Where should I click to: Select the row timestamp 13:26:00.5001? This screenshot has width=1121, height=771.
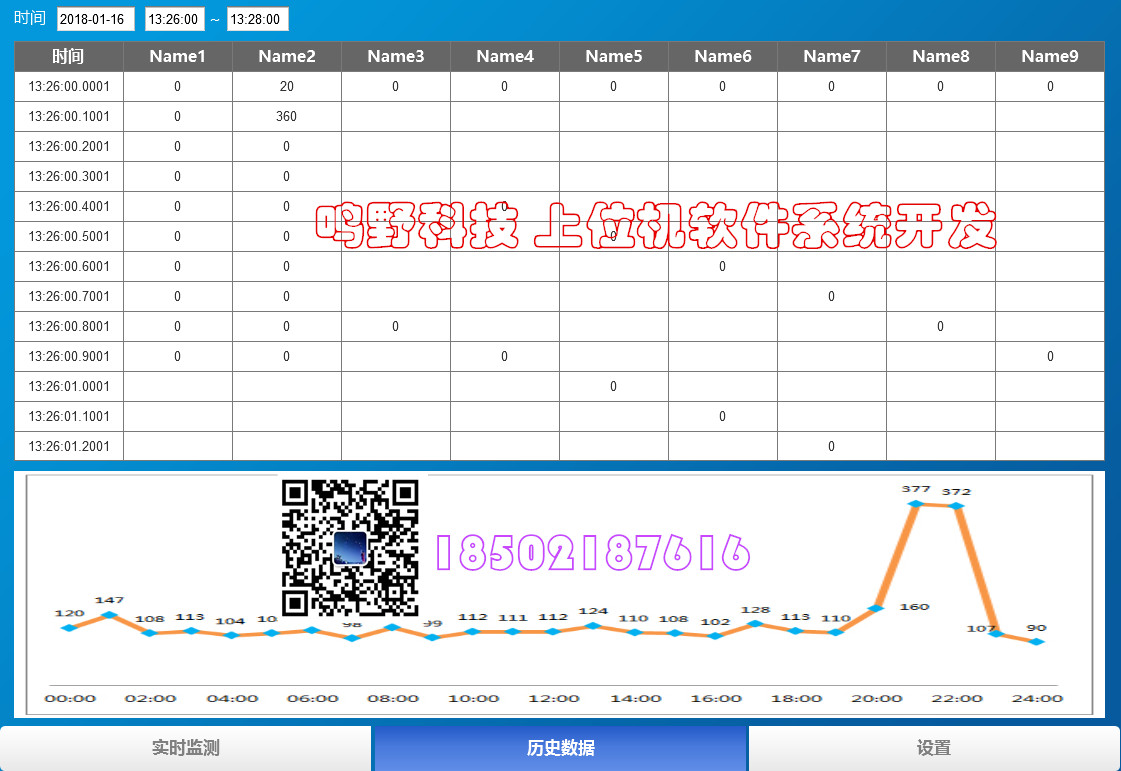(x=69, y=237)
